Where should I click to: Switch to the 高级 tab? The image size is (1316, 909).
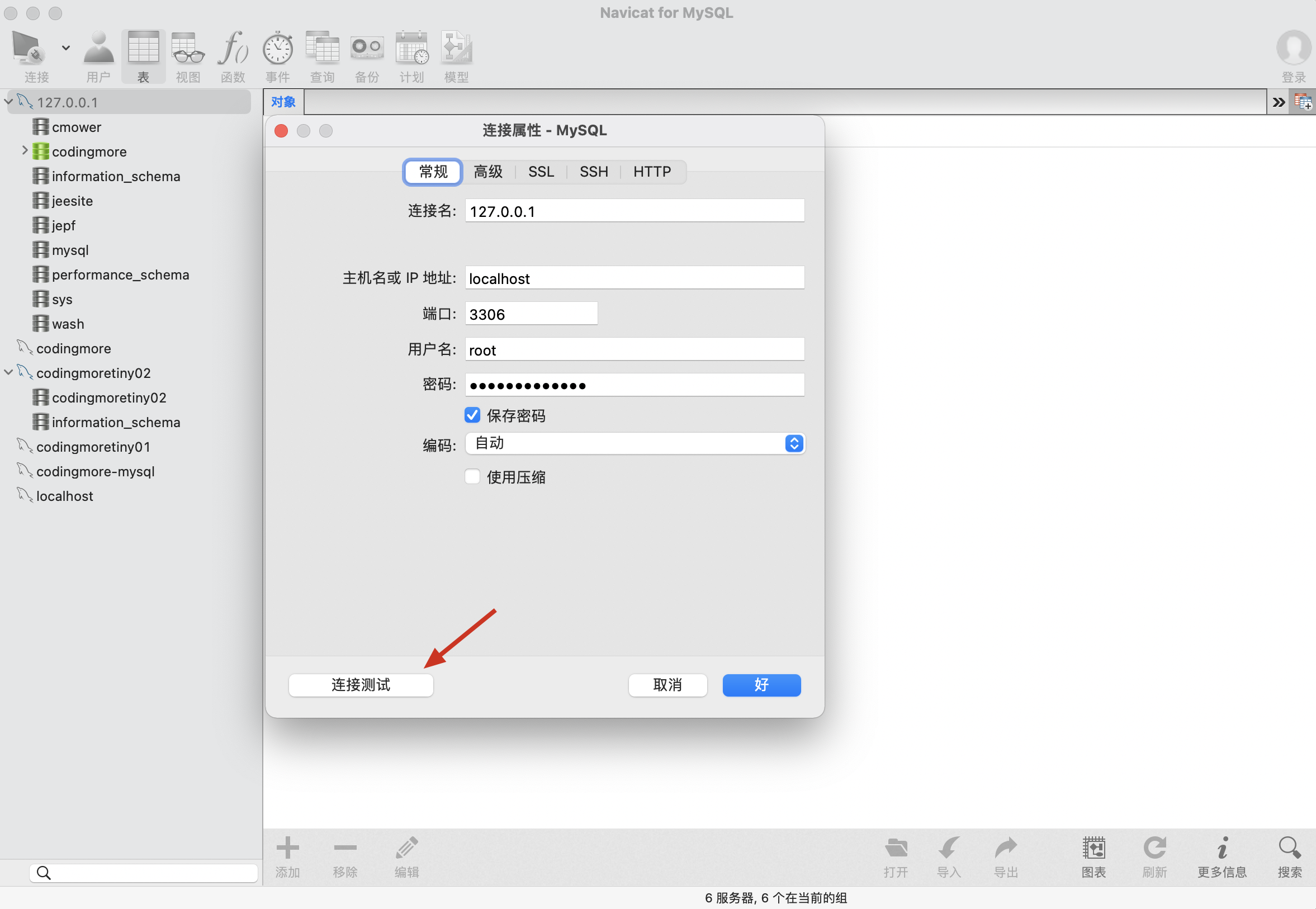[488, 172]
